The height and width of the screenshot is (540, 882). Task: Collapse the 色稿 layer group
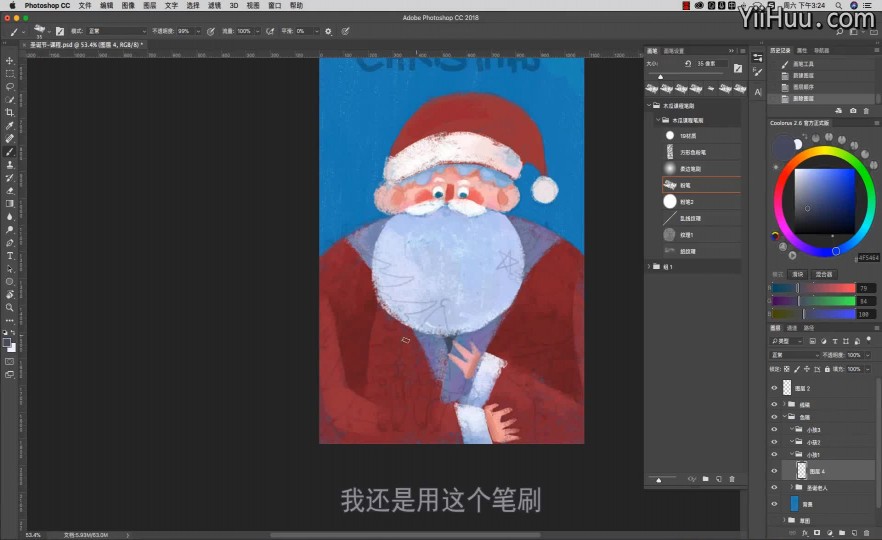[x=784, y=417]
